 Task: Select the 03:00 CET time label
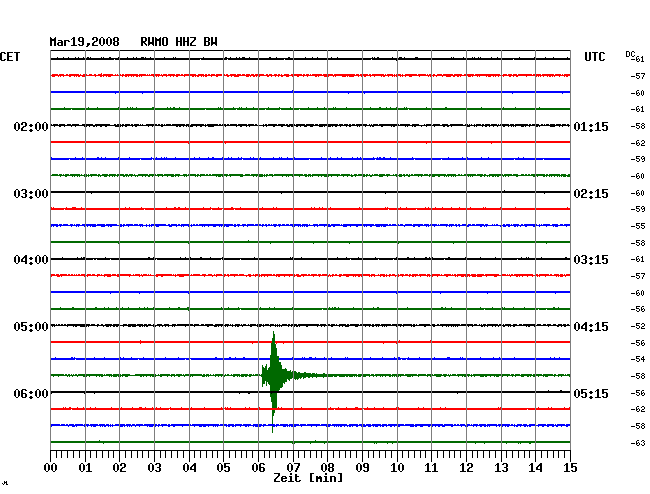pyautogui.click(x=31, y=194)
